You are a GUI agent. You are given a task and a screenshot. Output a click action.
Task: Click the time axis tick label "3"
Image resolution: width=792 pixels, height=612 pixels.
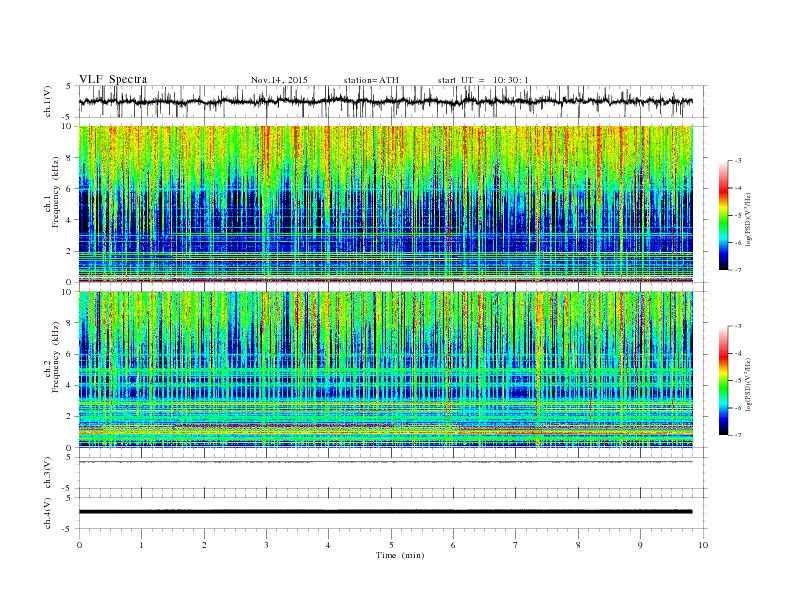click(266, 545)
